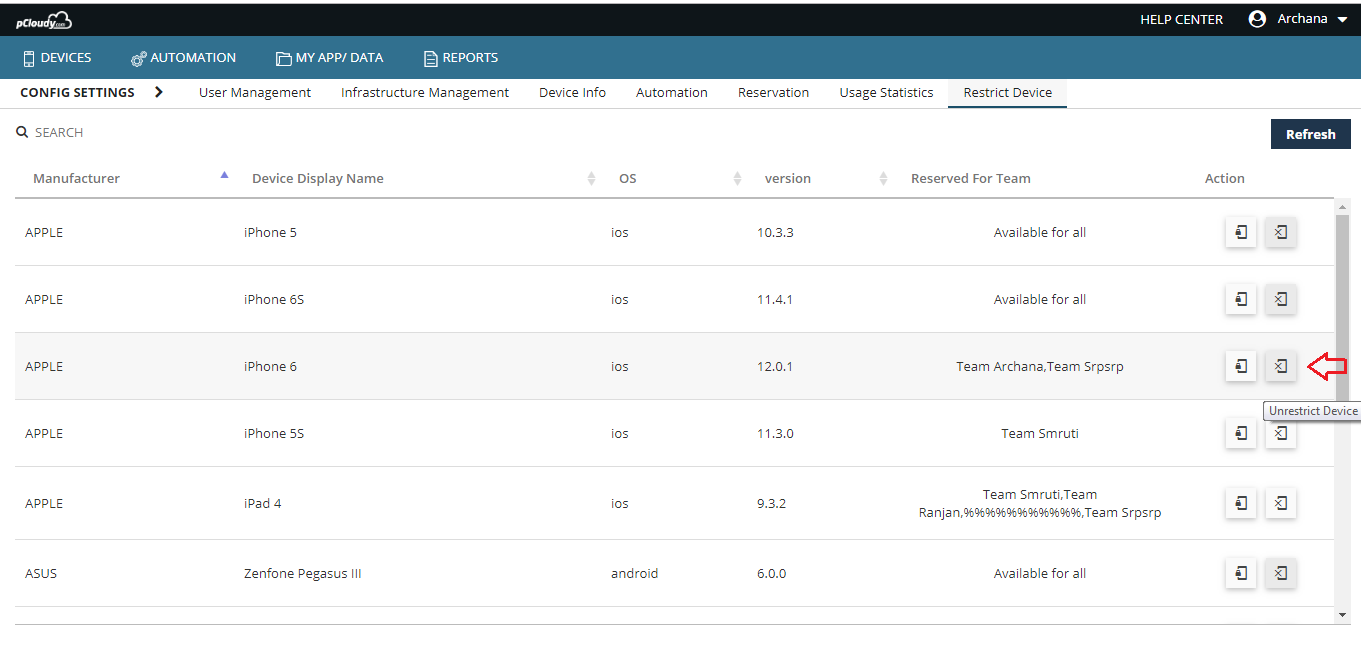Select the iPhone 5 device name

pos(270,232)
